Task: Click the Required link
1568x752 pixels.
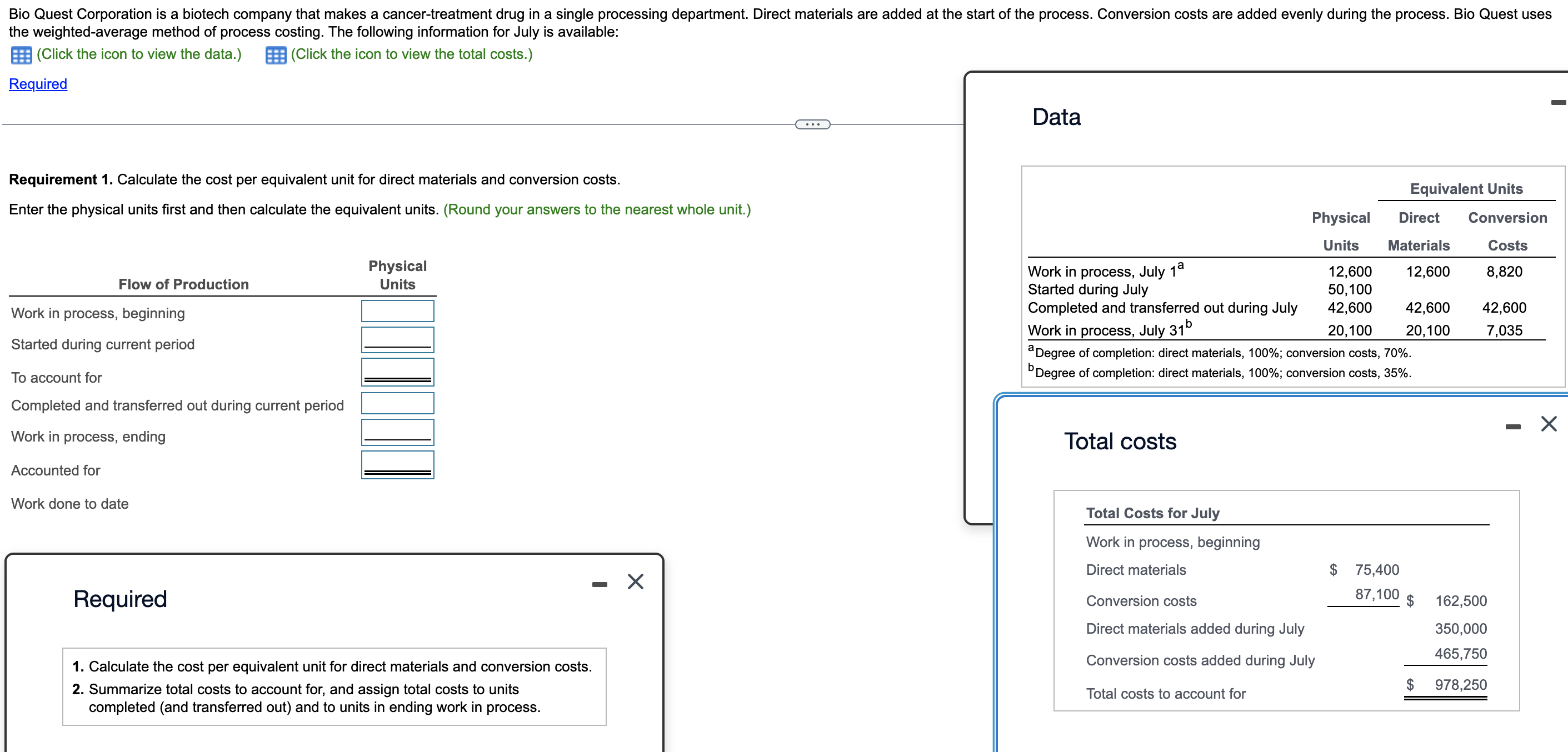Action: pyautogui.click(x=38, y=83)
